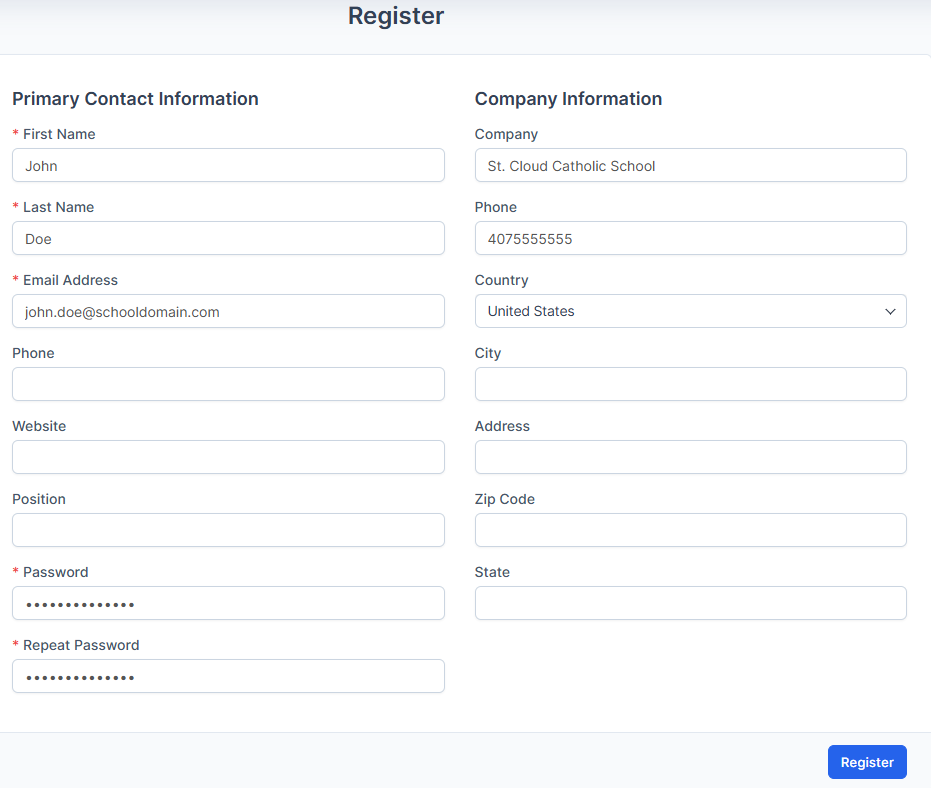
Task: Focus the Email Address text box
Action: (x=228, y=311)
